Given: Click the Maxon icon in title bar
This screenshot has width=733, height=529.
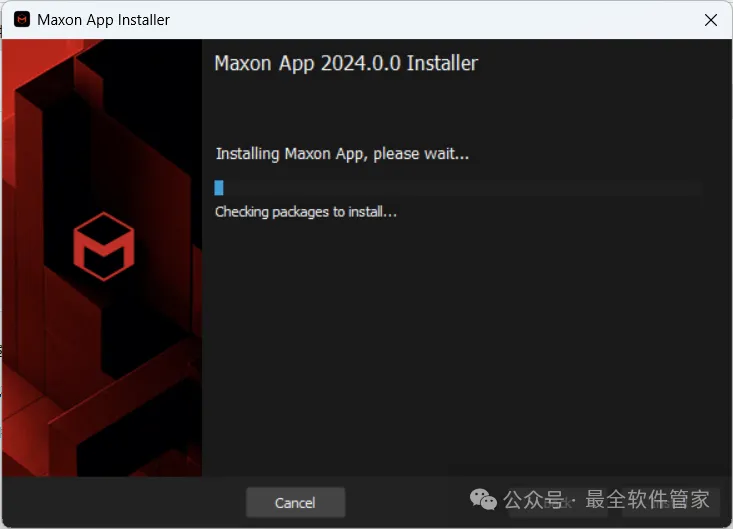Looking at the screenshot, I should coord(22,20).
